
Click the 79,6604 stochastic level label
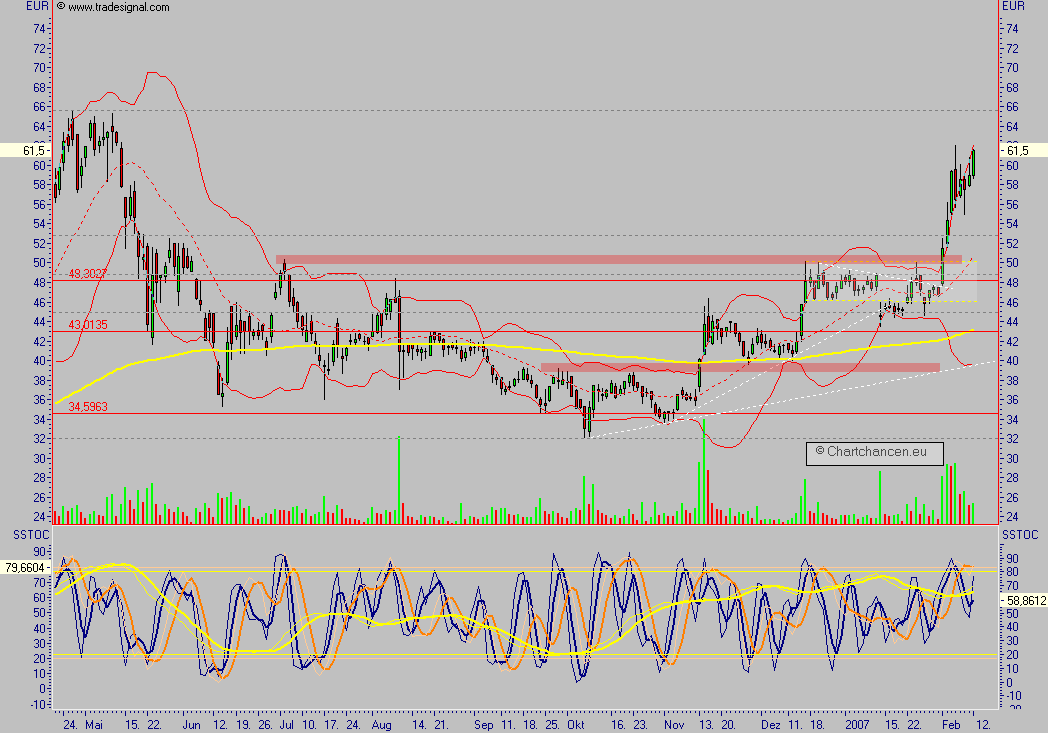pos(24,566)
